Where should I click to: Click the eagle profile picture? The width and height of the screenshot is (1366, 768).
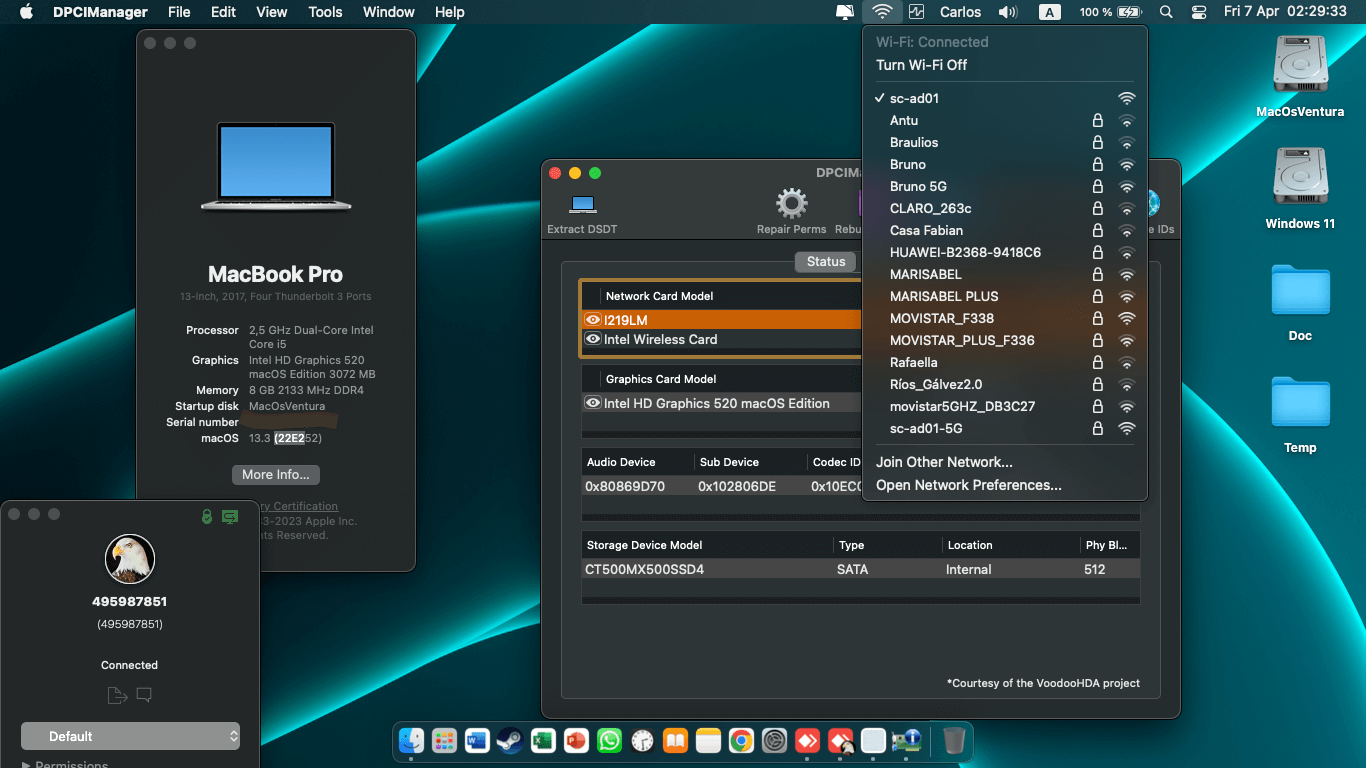(130, 559)
